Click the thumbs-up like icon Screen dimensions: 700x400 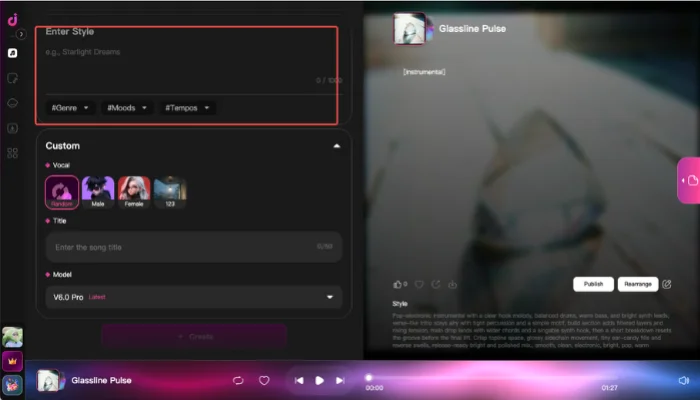pyautogui.click(x=397, y=284)
